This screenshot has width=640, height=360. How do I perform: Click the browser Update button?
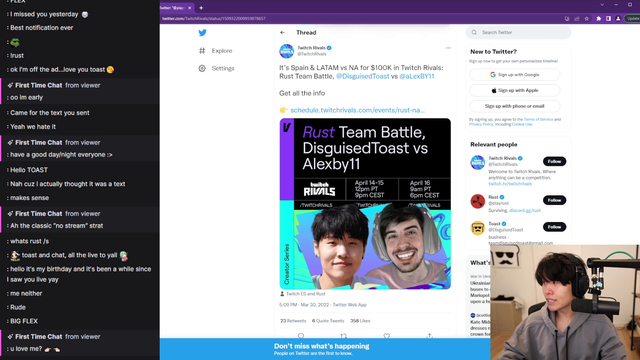coord(633,18)
